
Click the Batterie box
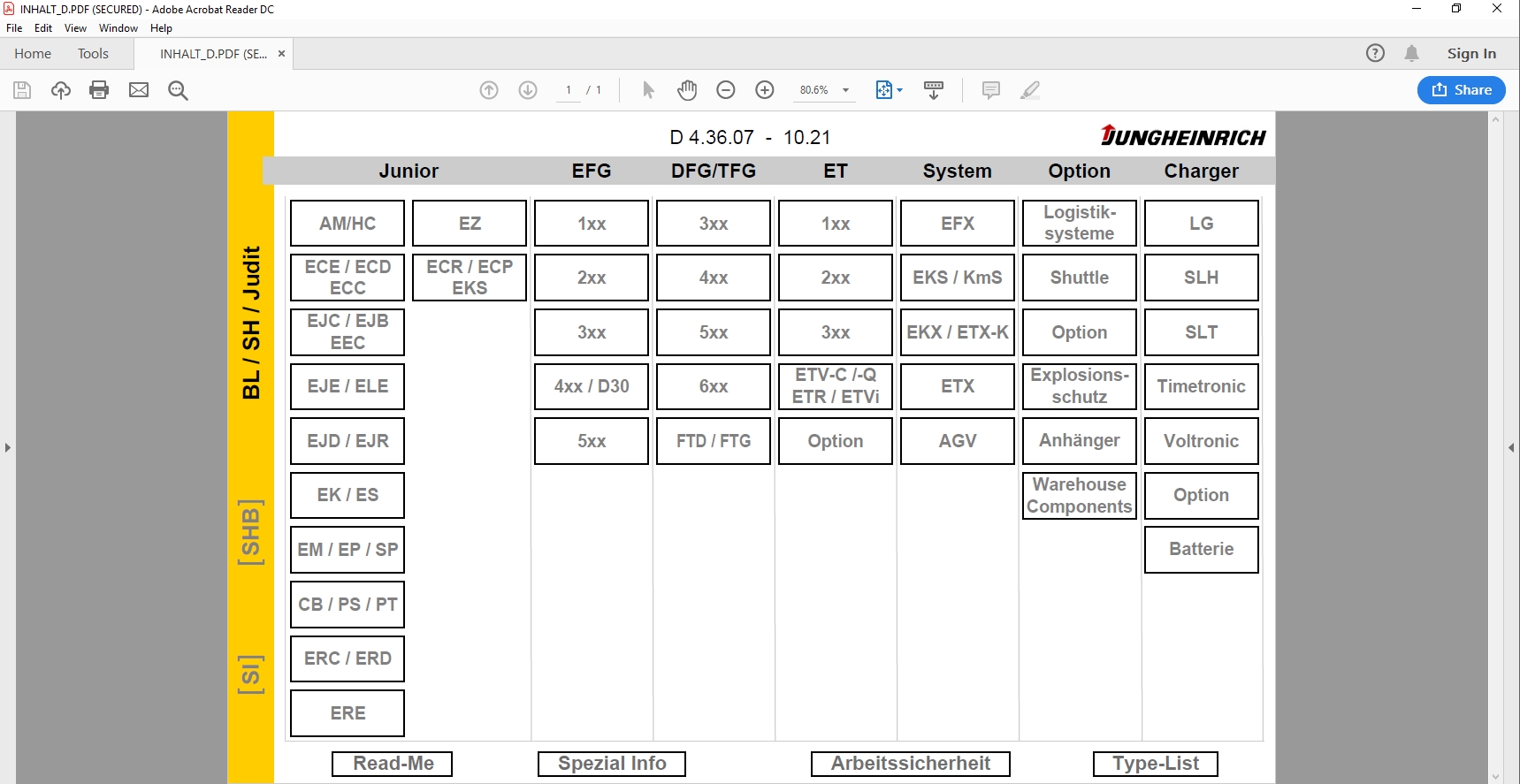tap(1202, 549)
